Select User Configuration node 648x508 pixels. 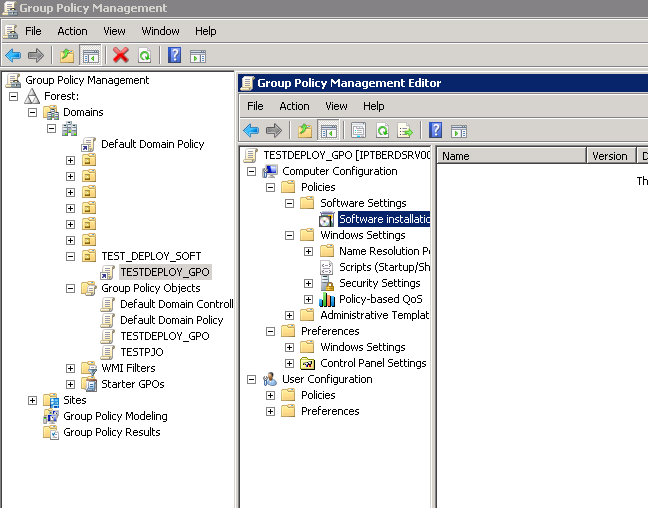pos(327,379)
